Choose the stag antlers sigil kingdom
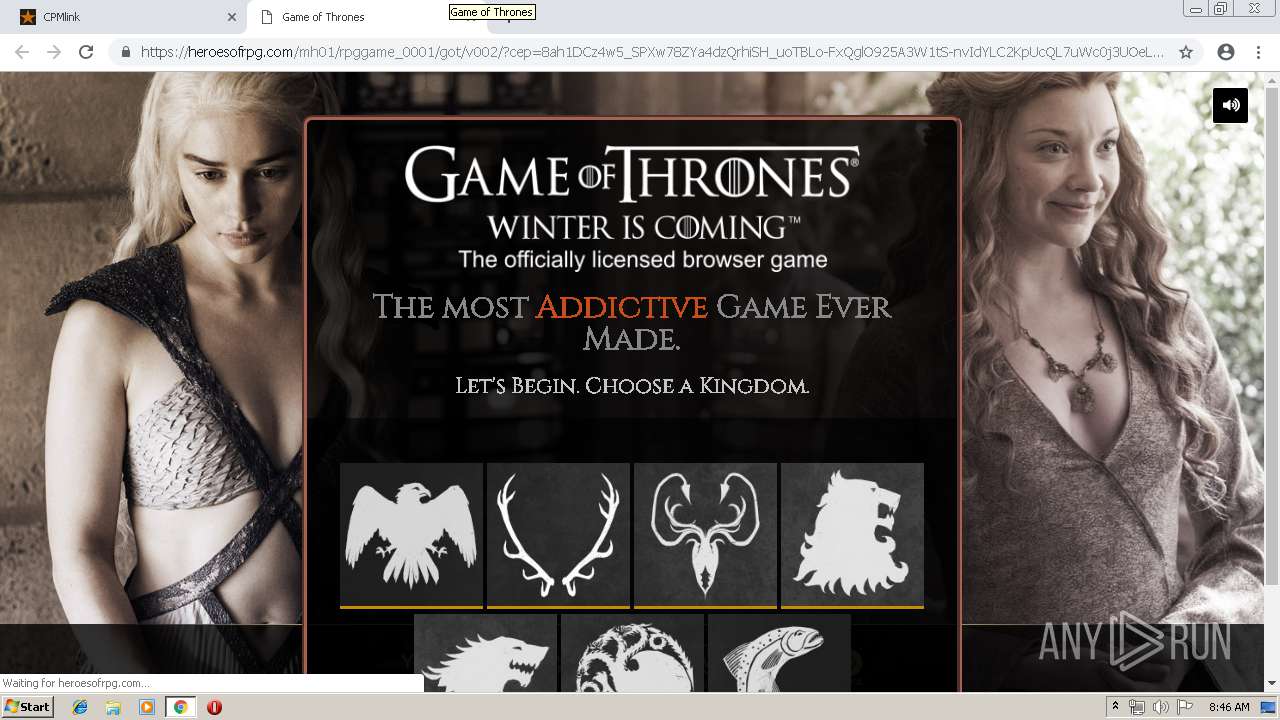Screen dimensions: 1280x720 click(558, 535)
